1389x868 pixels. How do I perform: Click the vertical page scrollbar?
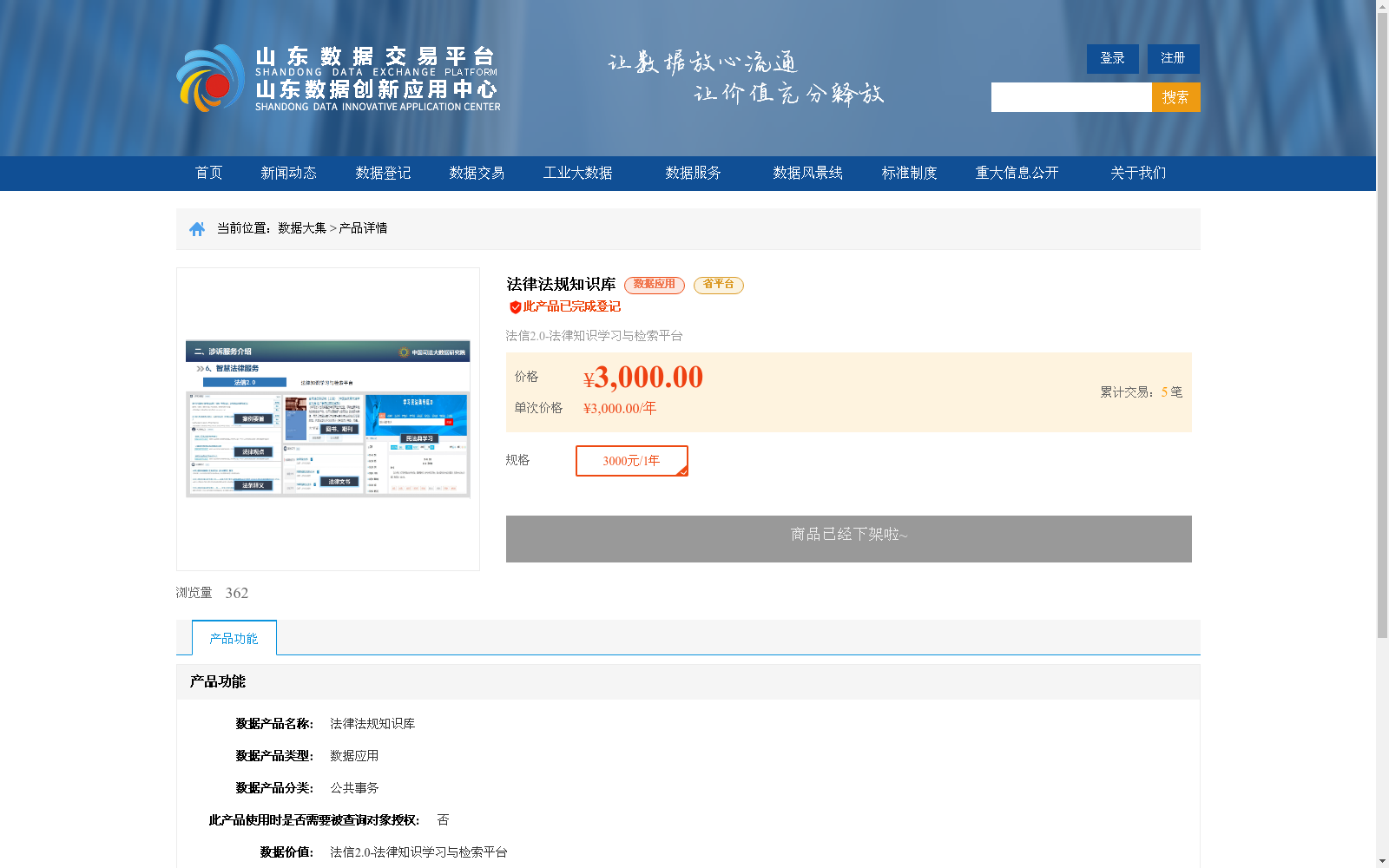[x=1382, y=326]
